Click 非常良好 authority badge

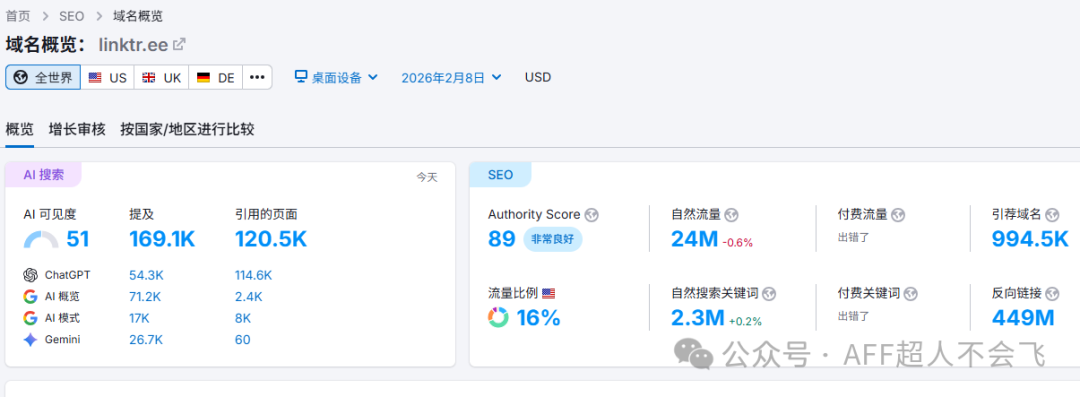(552, 239)
